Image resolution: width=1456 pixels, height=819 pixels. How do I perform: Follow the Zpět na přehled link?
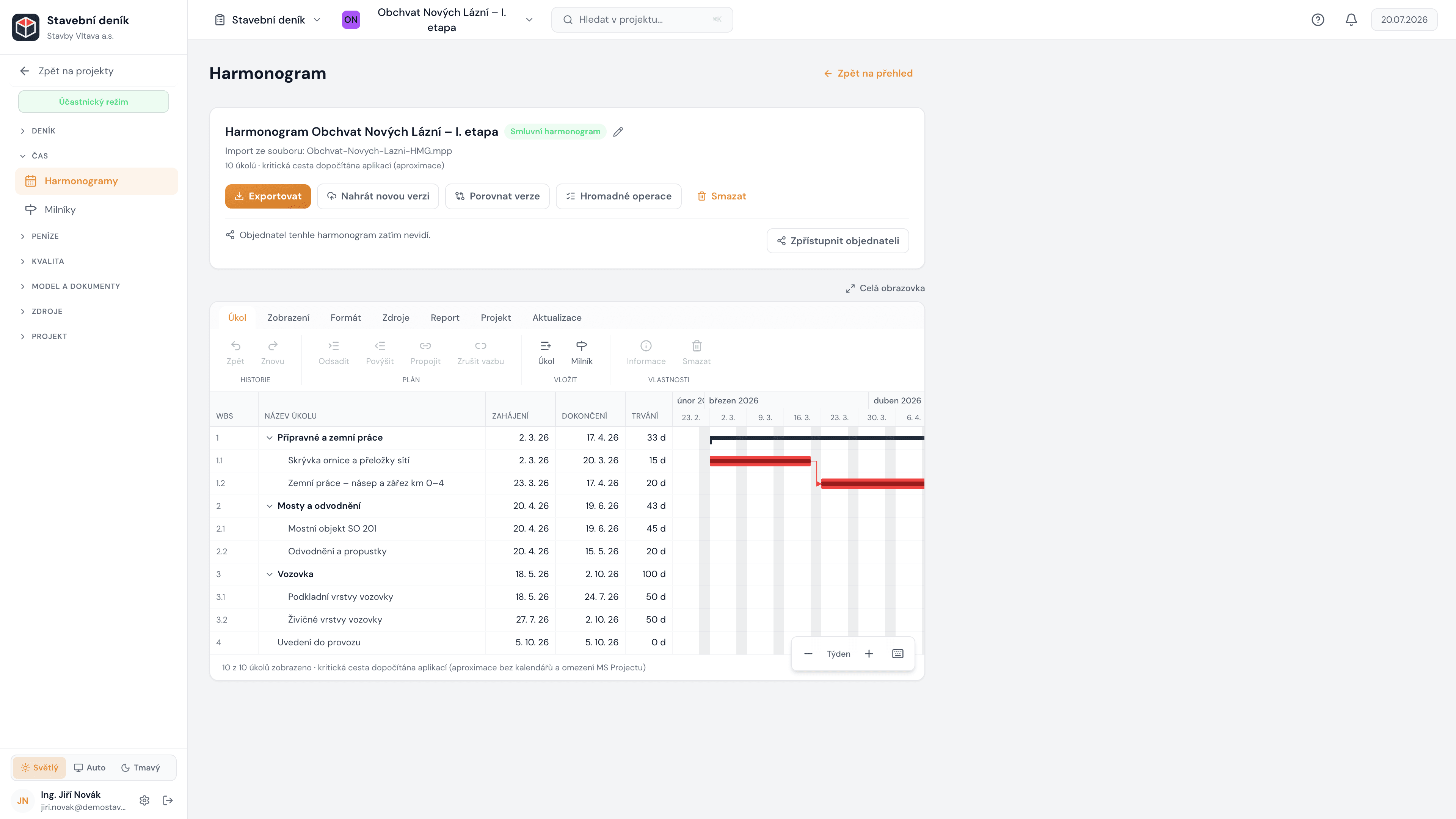tap(868, 74)
